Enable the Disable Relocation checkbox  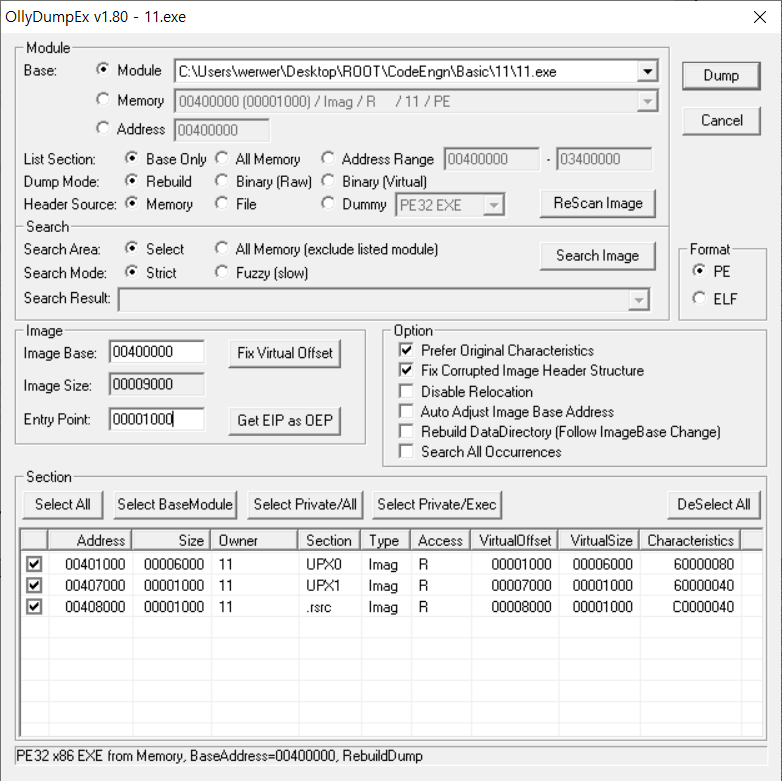click(406, 391)
